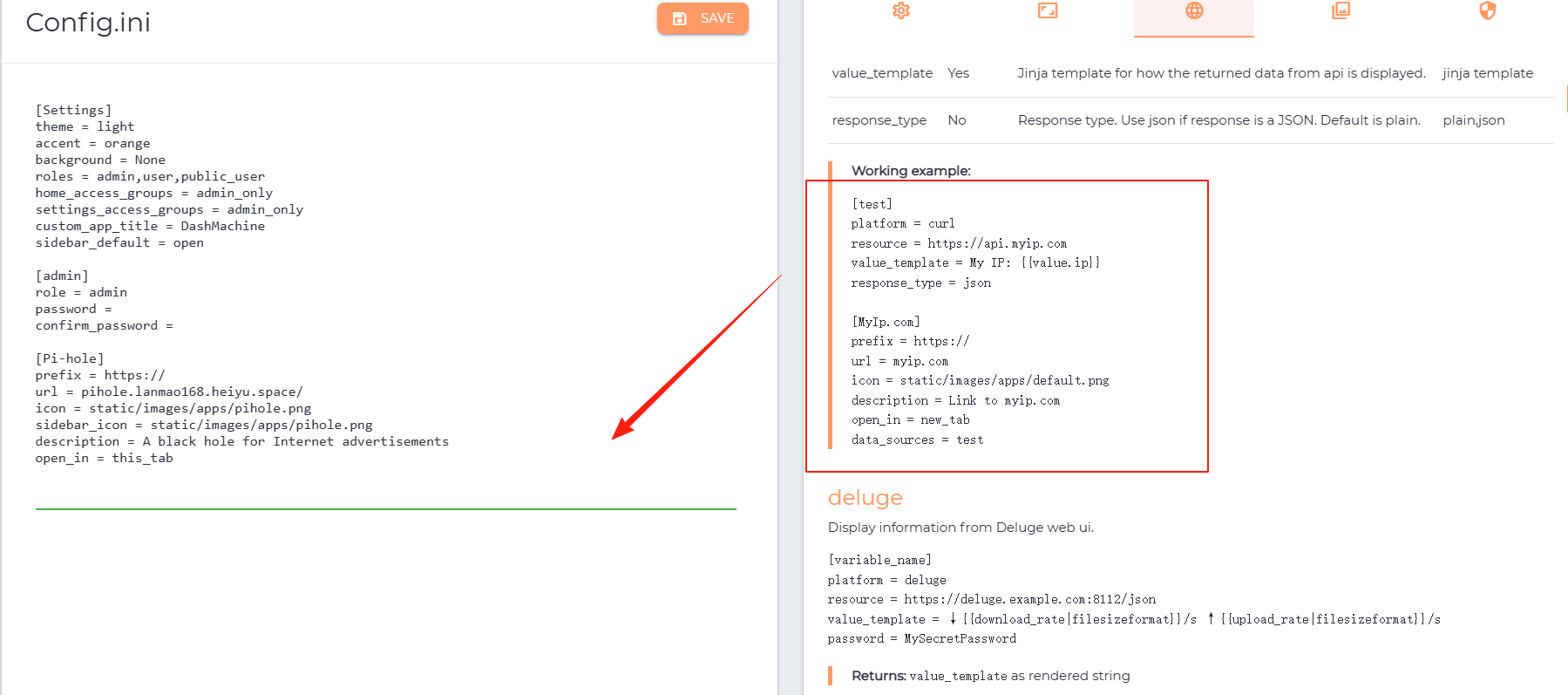
Task: Click 'password = MySecretPassword' line
Action: point(922,638)
